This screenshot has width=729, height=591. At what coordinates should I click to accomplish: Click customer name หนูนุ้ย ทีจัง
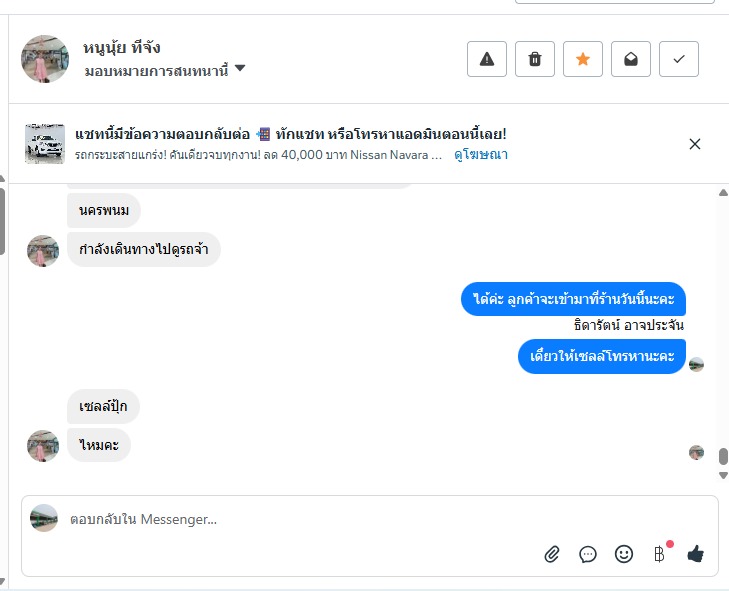click(x=123, y=48)
